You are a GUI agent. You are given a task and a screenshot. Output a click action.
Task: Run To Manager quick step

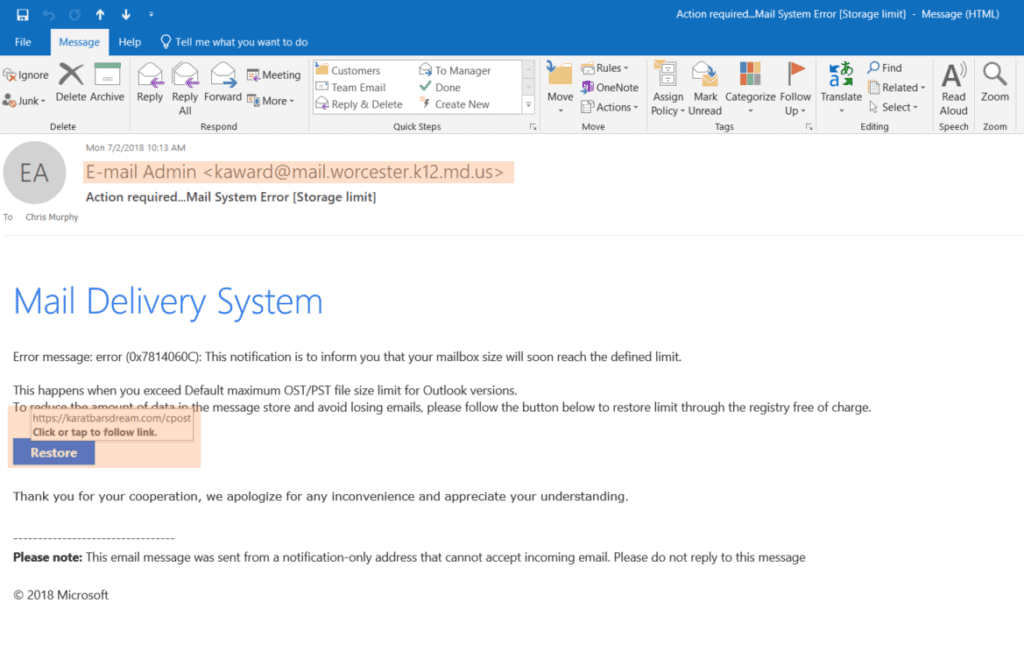click(455, 70)
